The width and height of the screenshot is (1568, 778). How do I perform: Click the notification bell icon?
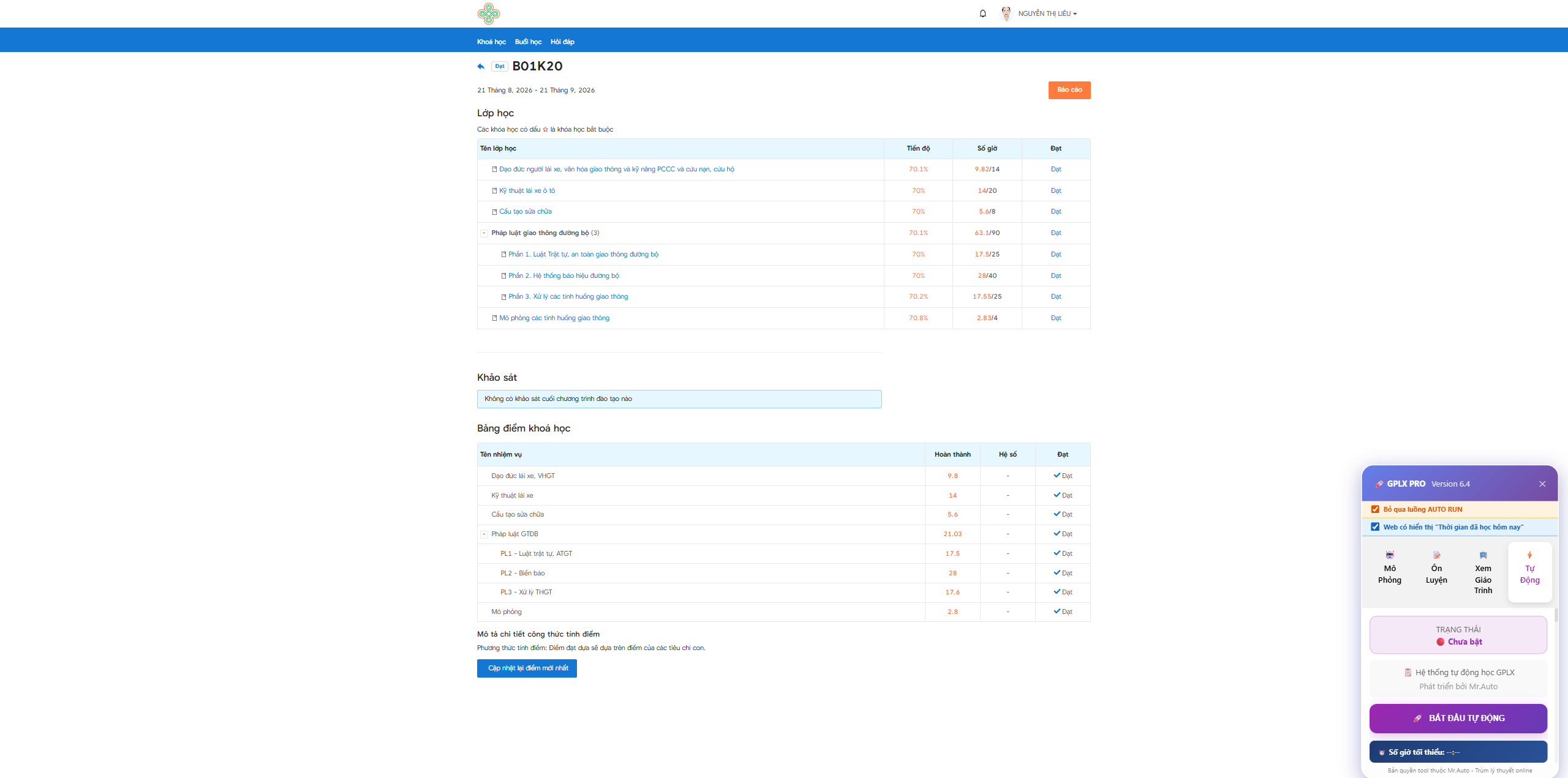982,13
